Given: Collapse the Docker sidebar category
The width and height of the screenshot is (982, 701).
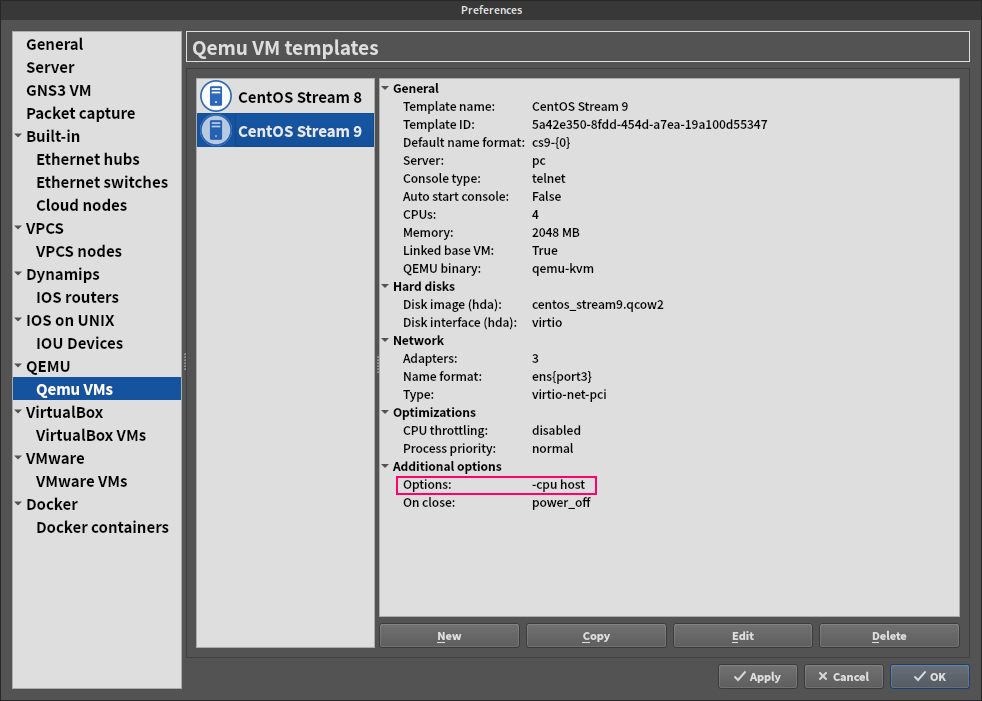Looking at the screenshot, I should click(17, 504).
